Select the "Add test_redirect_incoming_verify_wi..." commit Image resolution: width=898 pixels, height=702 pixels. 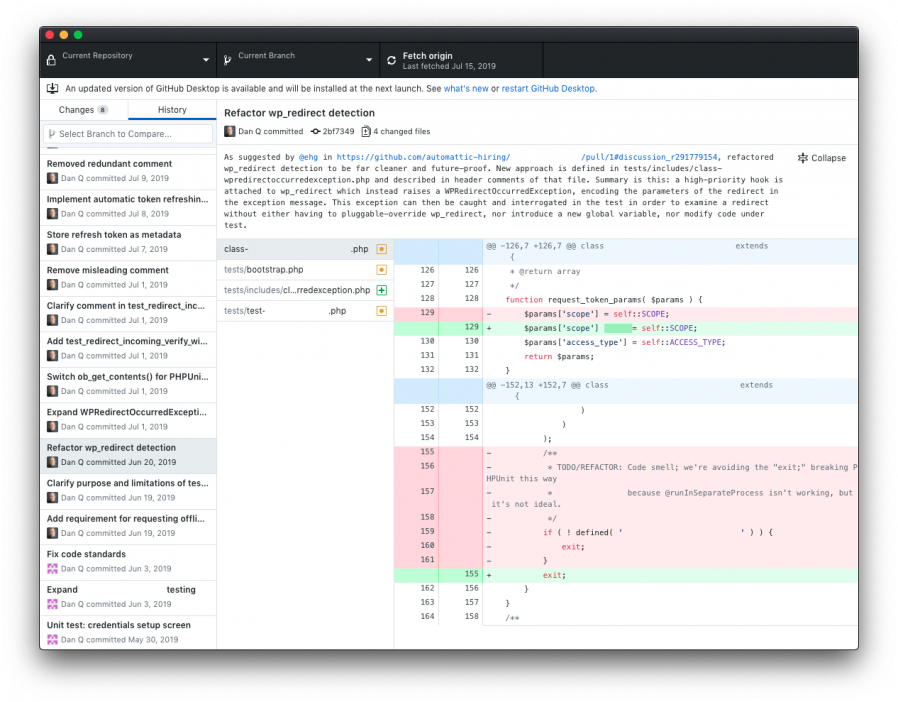click(x=128, y=348)
